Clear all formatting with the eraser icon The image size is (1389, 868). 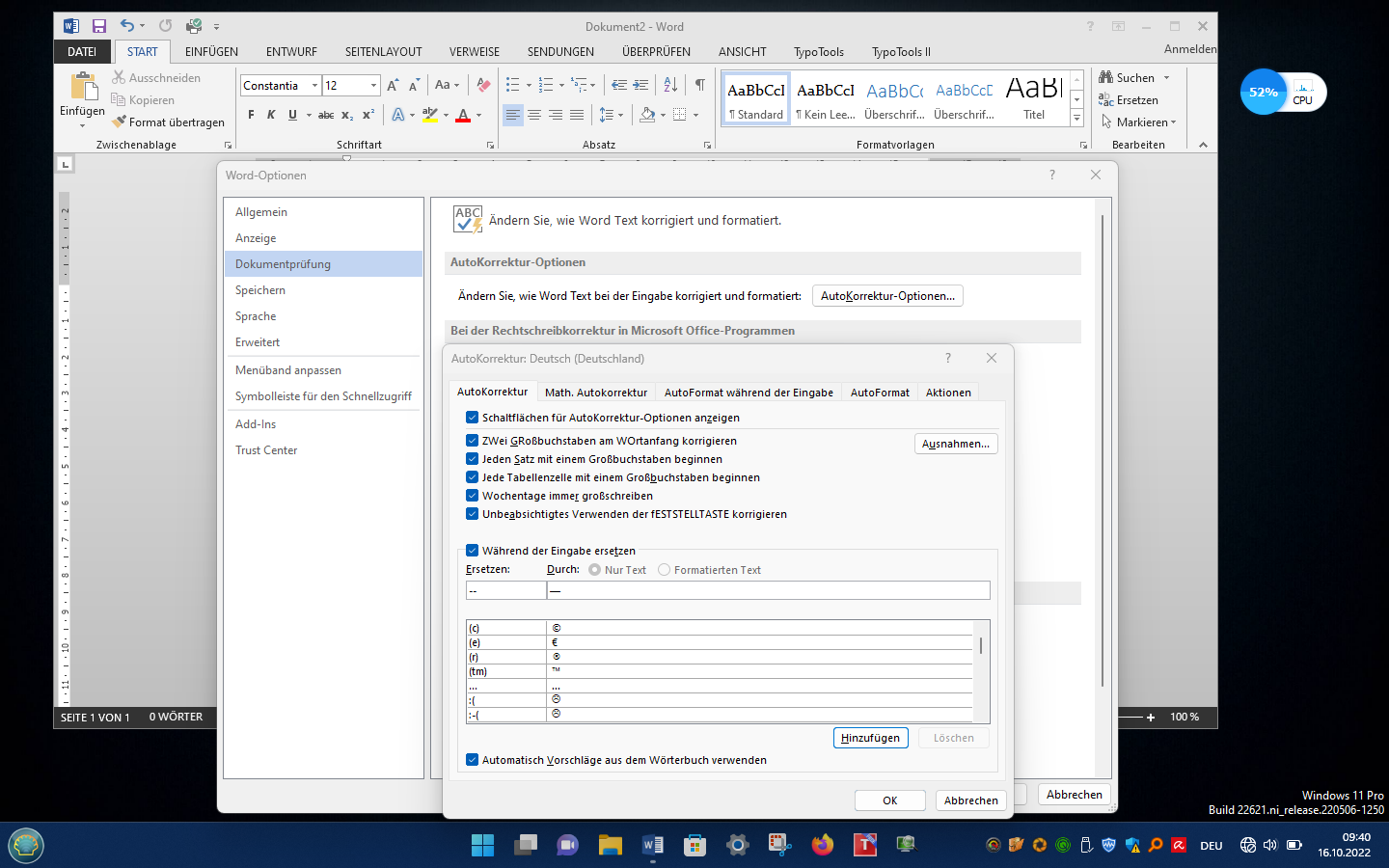pyautogui.click(x=483, y=86)
